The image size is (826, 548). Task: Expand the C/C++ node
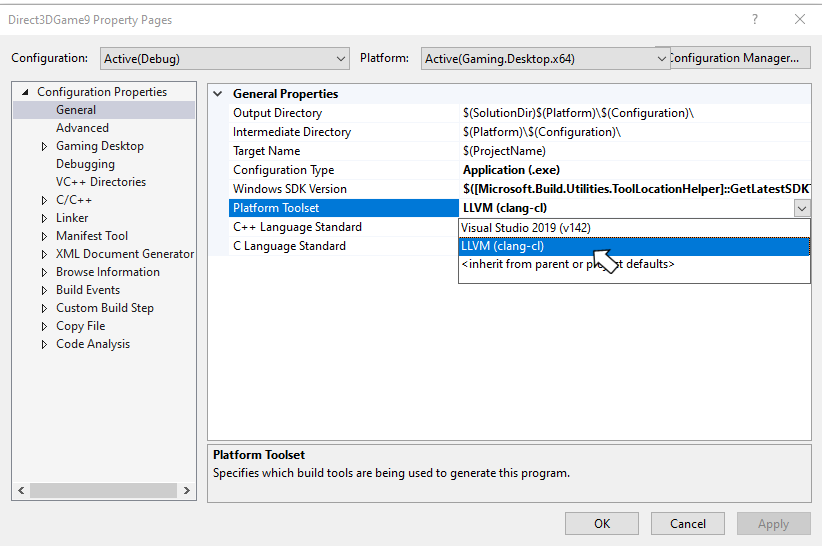point(44,200)
